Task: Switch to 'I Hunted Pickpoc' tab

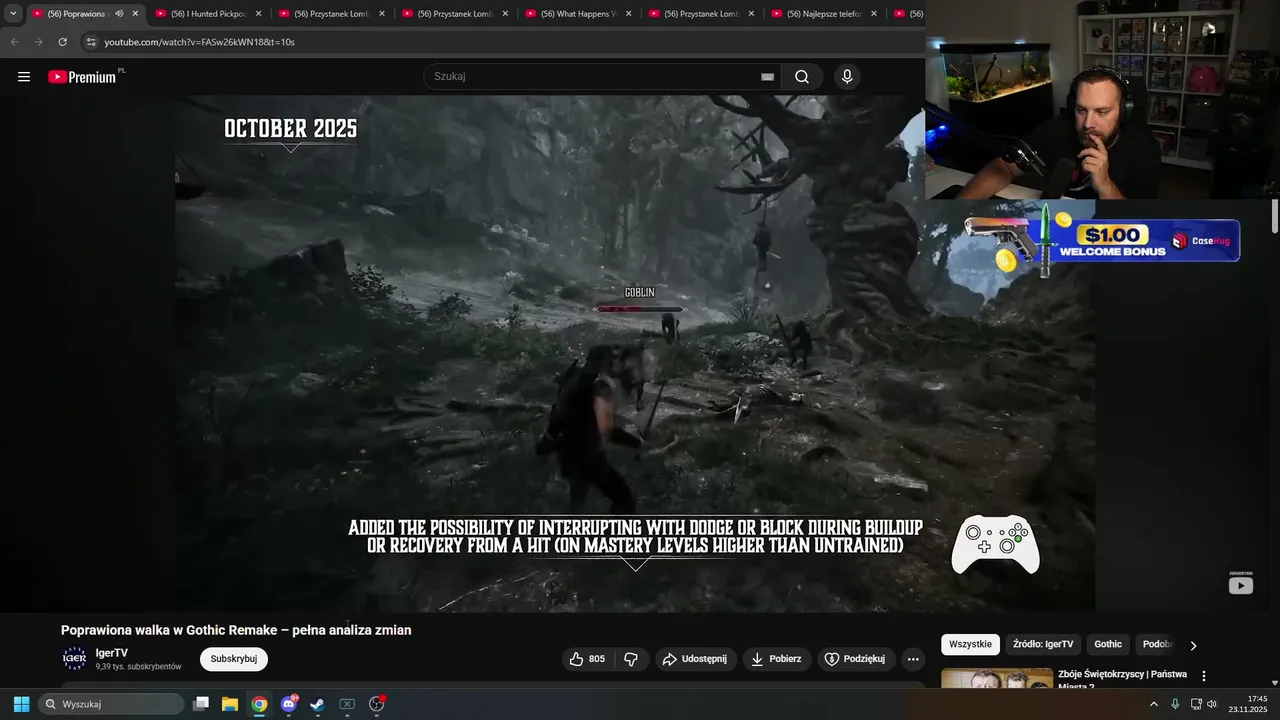Action: 207,14
